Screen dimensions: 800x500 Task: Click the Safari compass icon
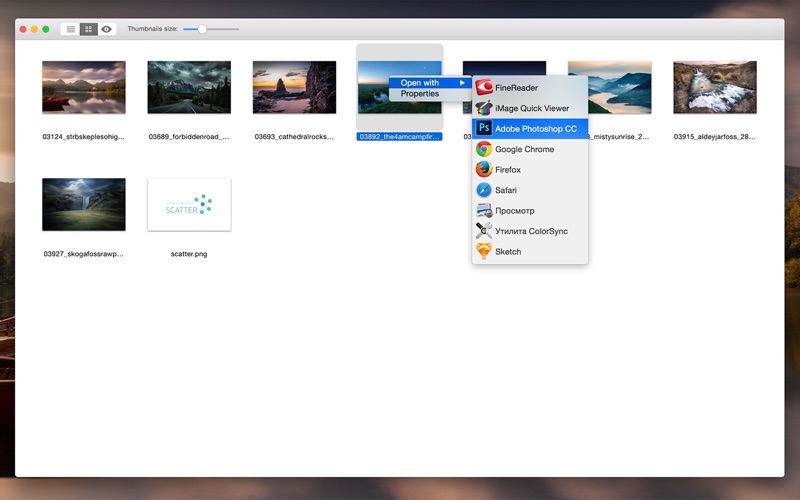point(484,190)
